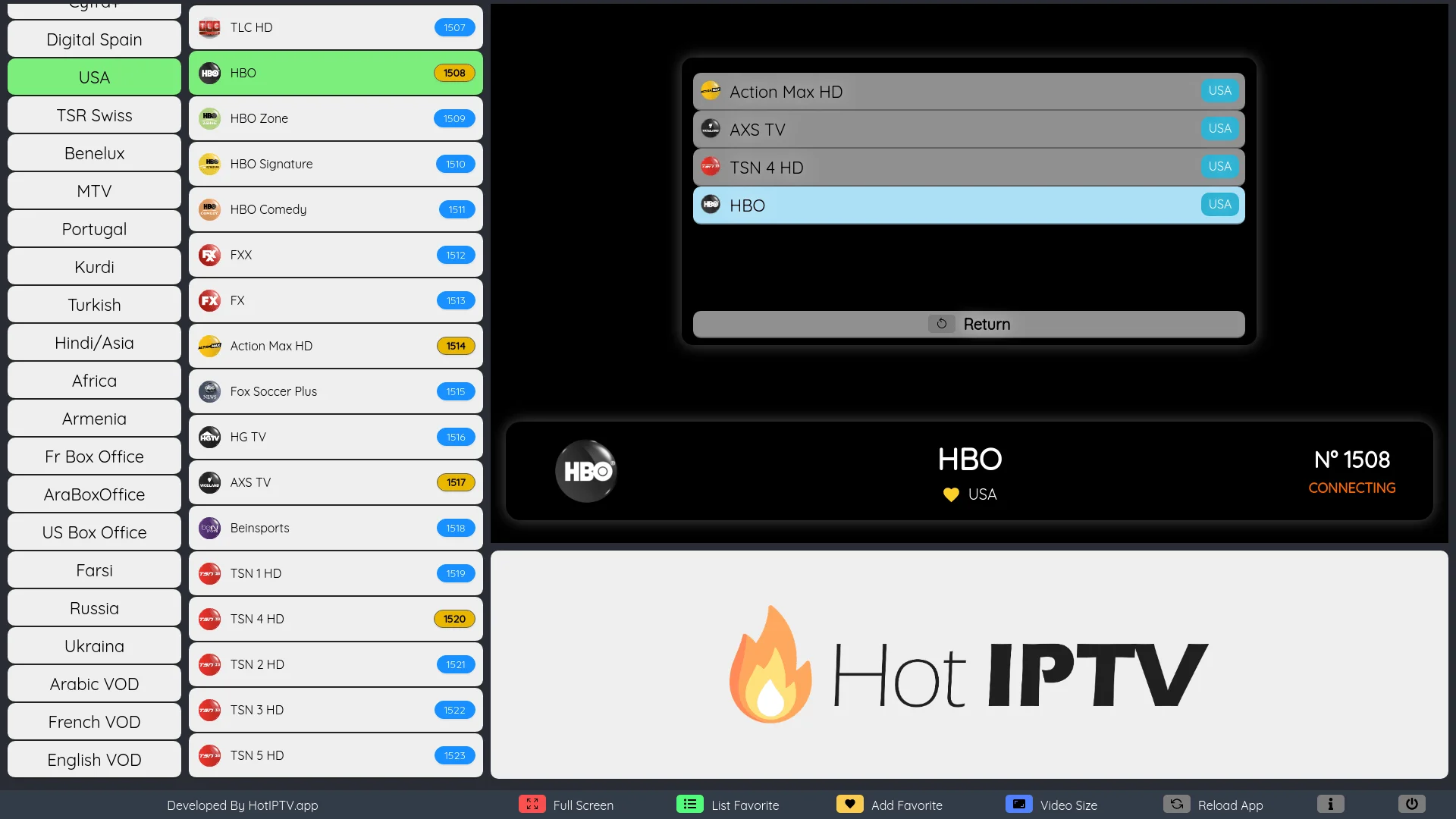Select TSN 4 HD in the popup list
1456x819 pixels.
[968, 167]
